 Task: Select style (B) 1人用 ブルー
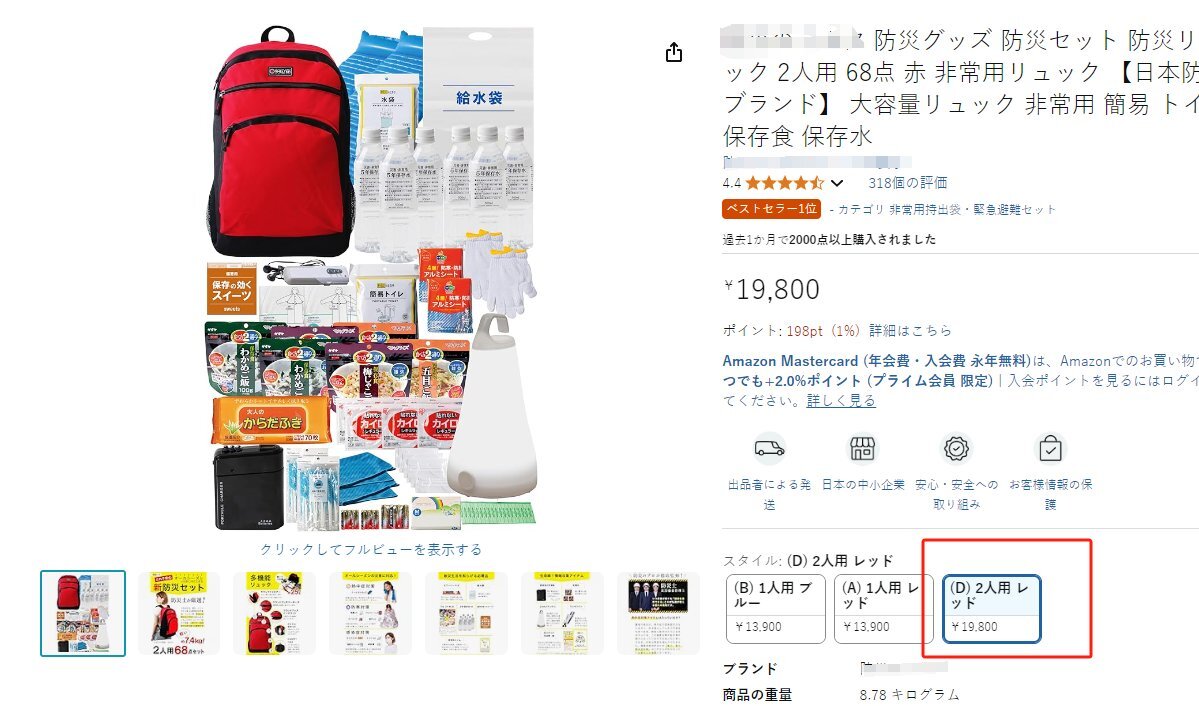(x=775, y=609)
